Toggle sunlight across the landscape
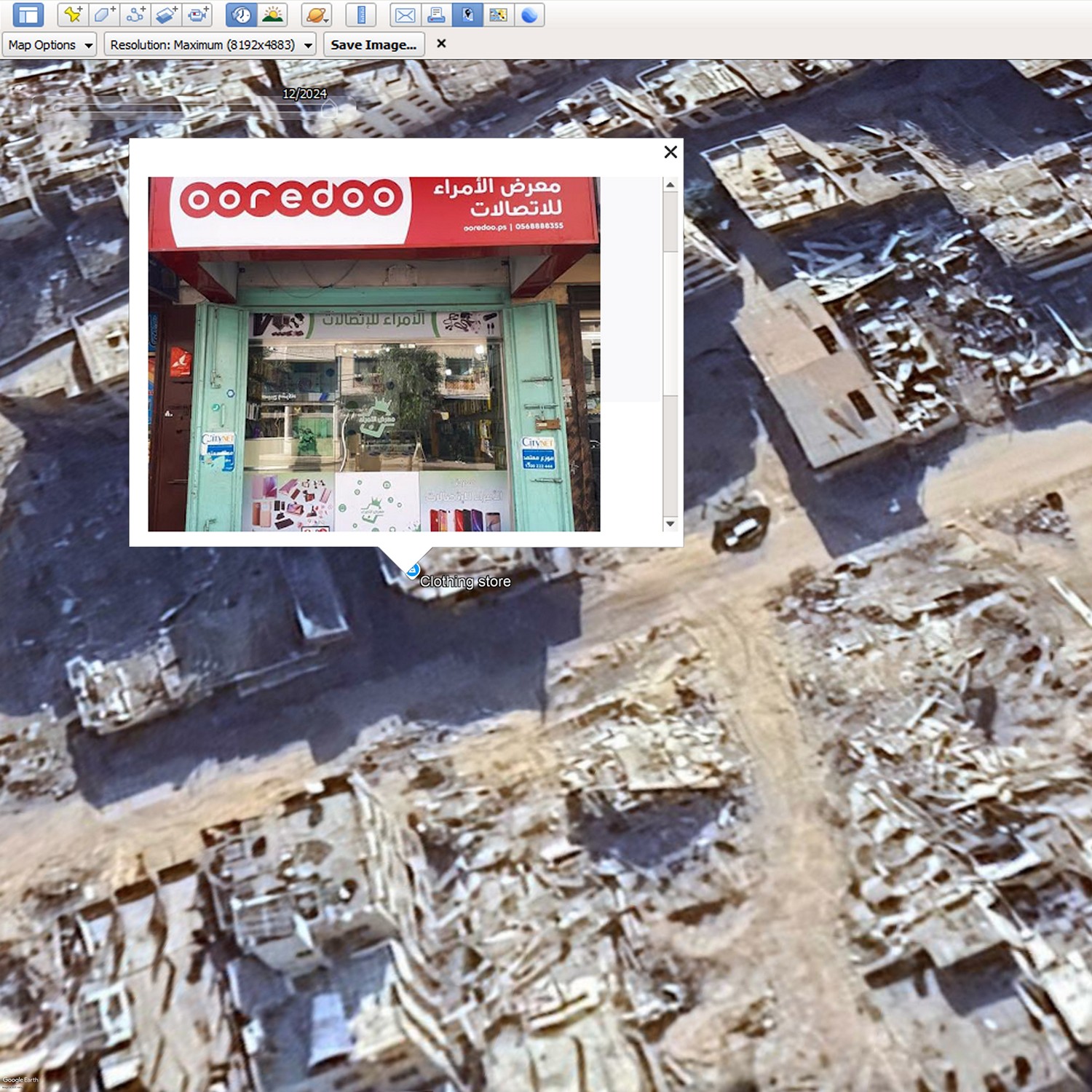1092x1092 pixels. point(273,15)
